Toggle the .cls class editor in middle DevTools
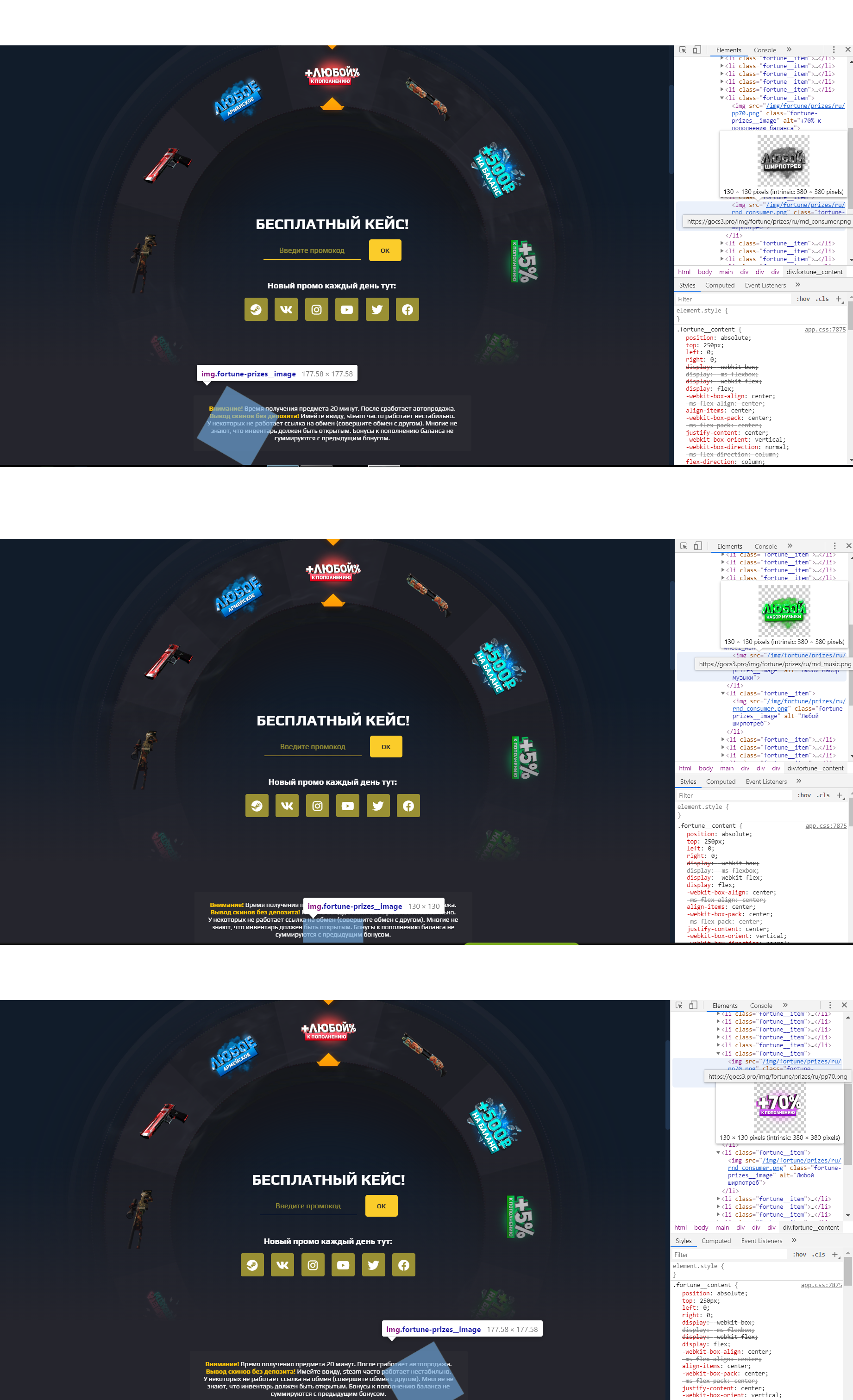 (823, 795)
